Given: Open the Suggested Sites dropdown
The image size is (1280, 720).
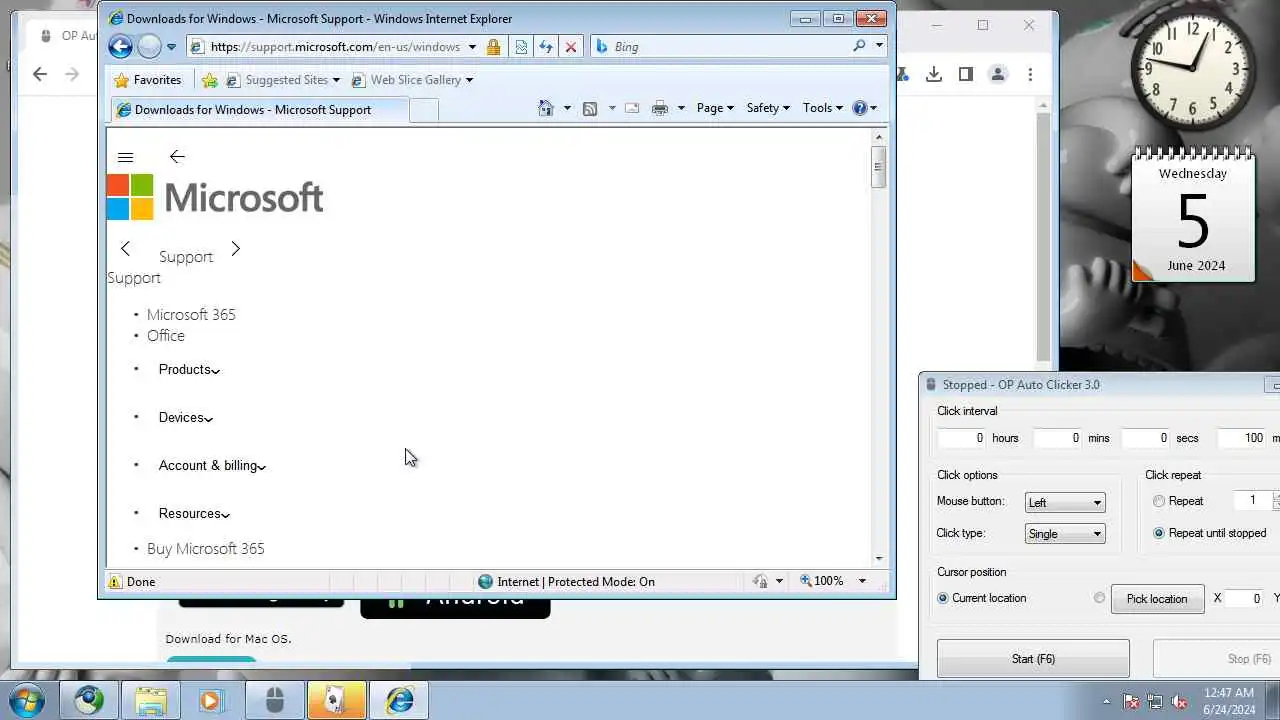Looking at the screenshot, I should click(336, 80).
